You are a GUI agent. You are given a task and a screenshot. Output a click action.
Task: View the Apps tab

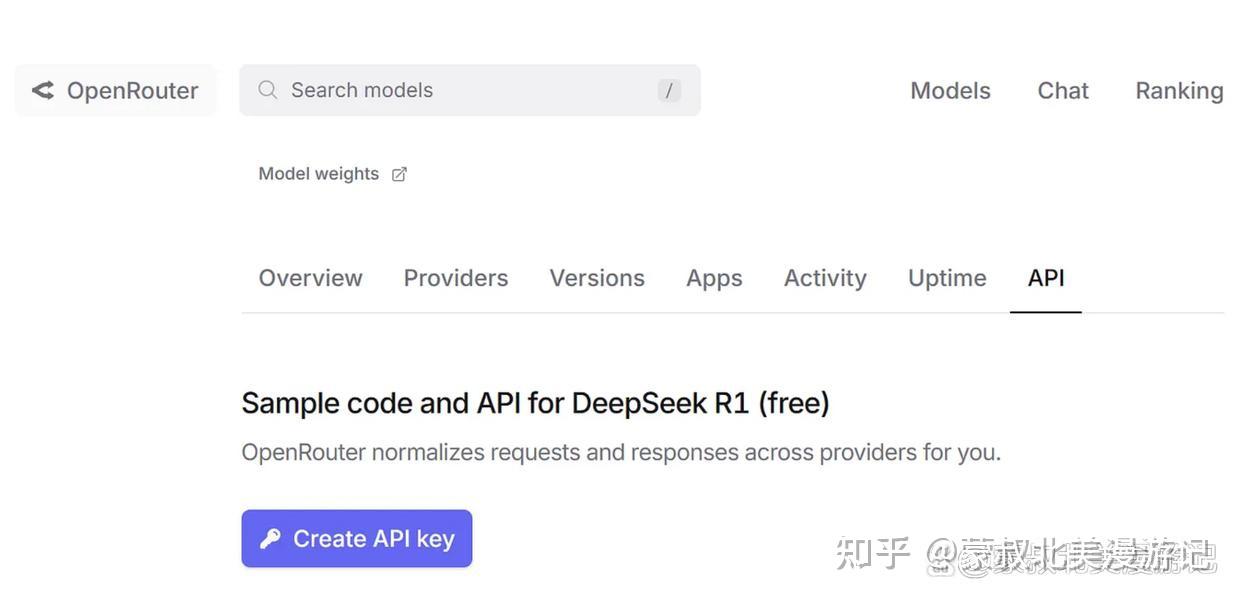point(714,277)
